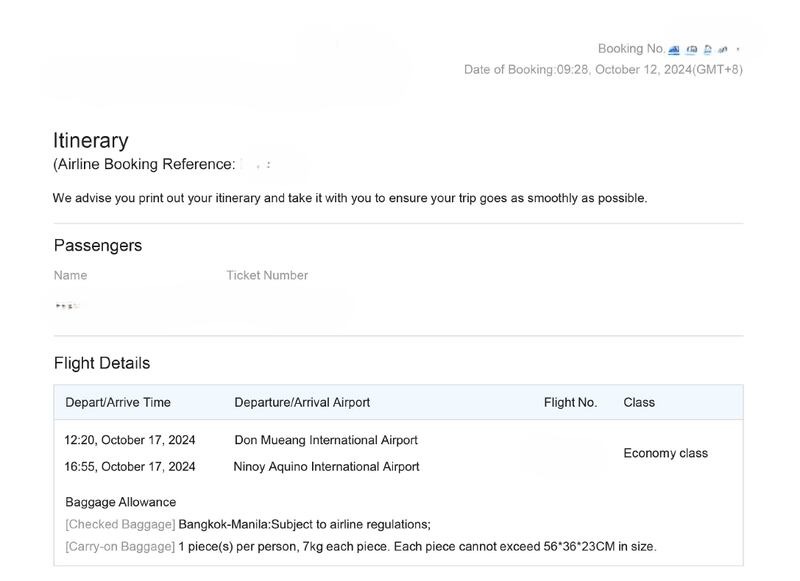Viewport: 800px width, 581px height.
Task: Click 'Don Mueang International Airport'
Action: click(x=326, y=440)
